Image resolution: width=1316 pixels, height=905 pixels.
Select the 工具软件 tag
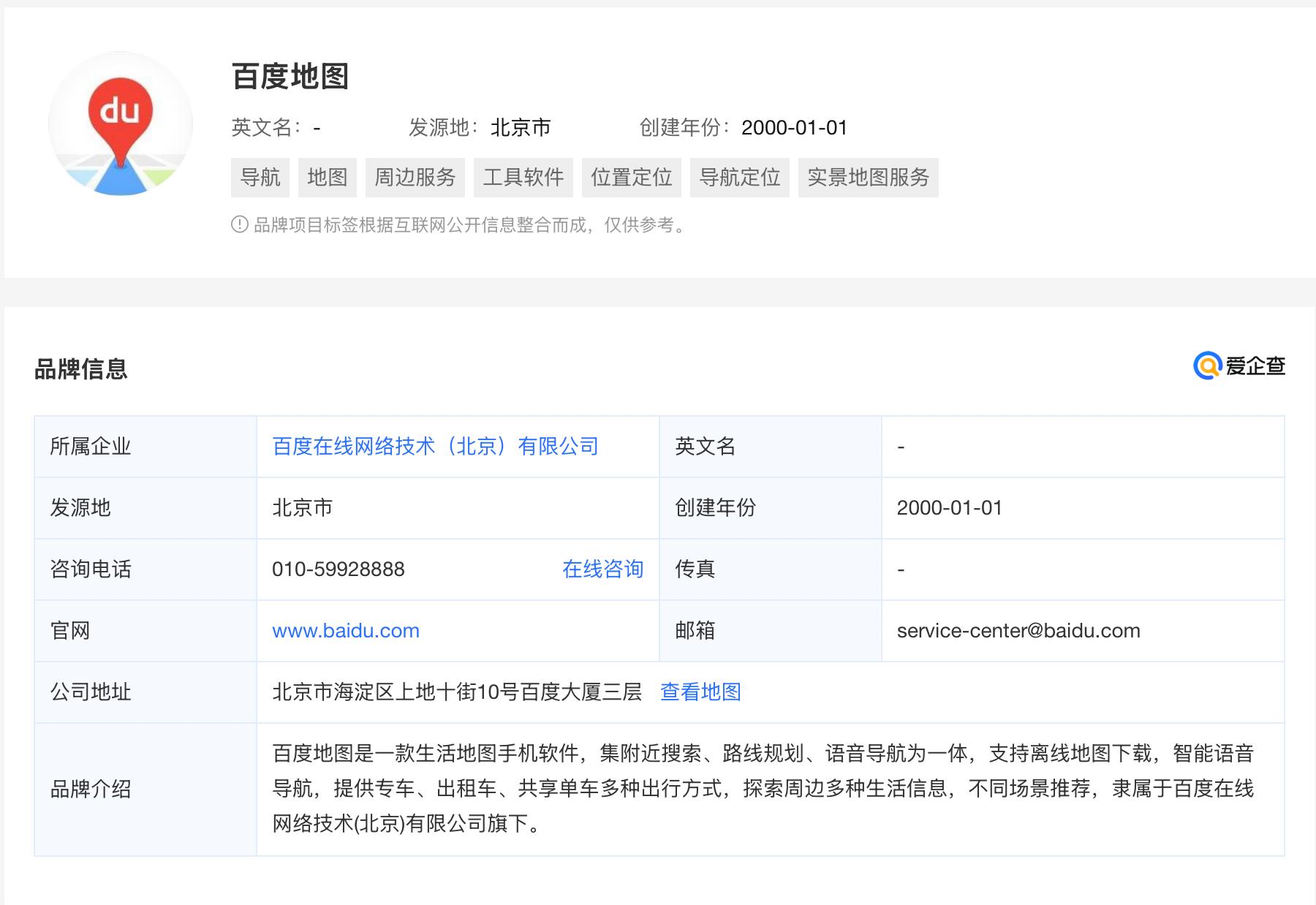[523, 178]
